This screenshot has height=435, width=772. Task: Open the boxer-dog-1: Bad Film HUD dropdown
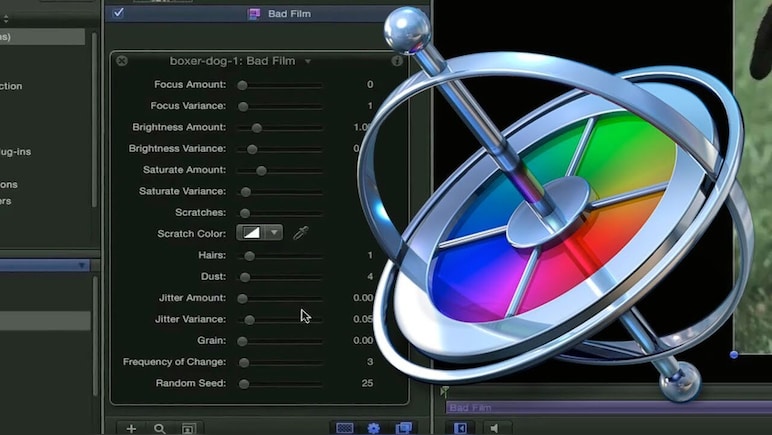click(308, 62)
